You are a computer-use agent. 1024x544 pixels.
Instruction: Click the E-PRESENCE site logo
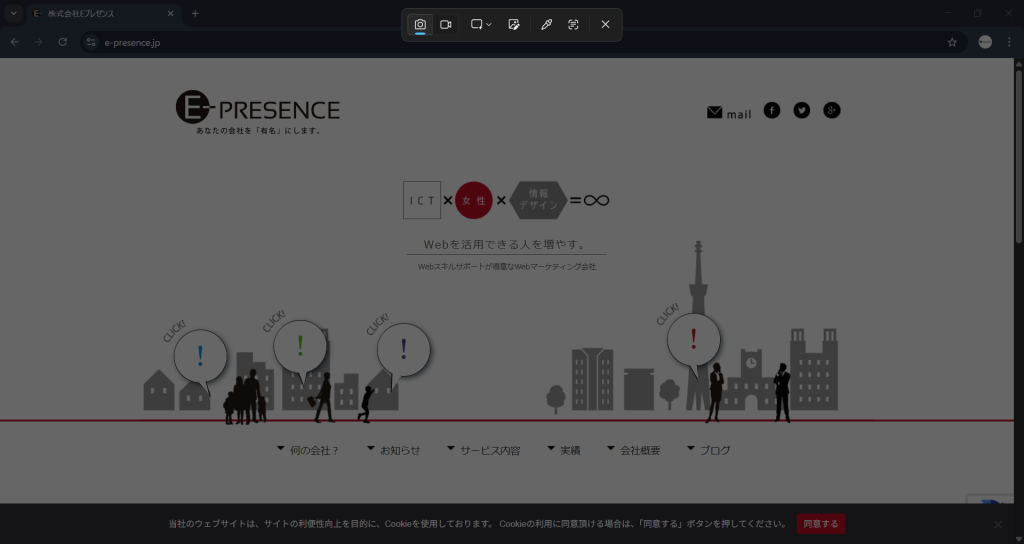[258, 112]
